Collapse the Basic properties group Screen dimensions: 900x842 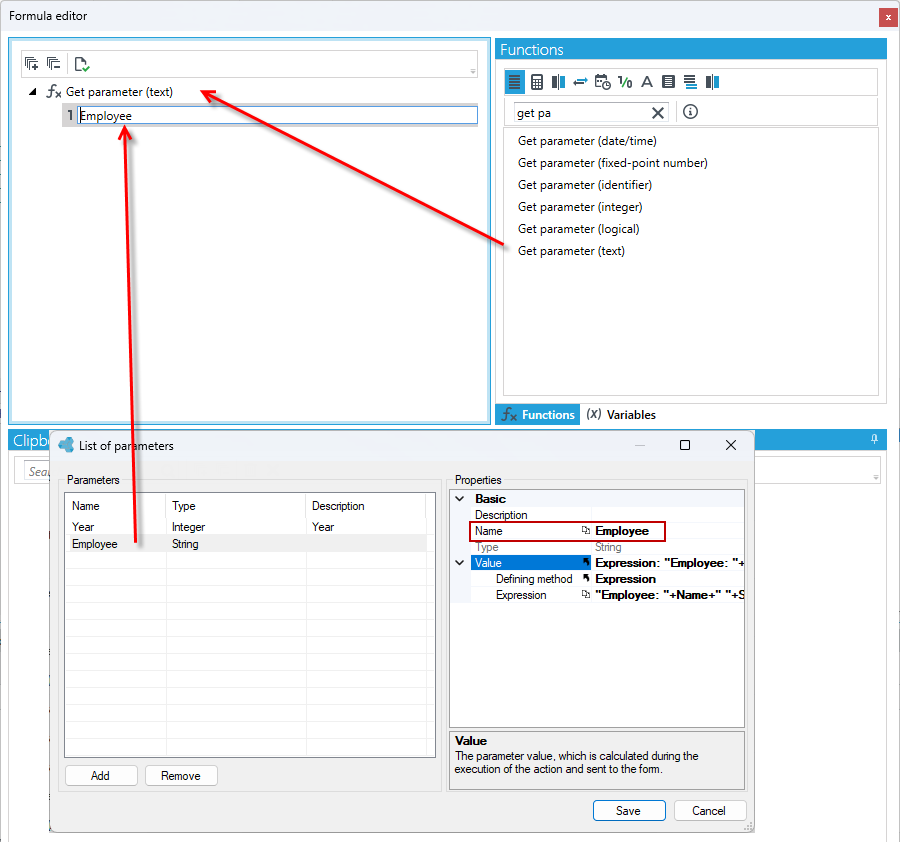[460, 499]
